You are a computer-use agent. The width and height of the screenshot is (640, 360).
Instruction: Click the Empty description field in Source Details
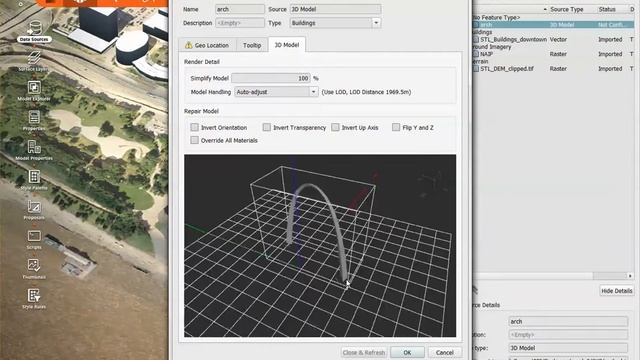568,335
